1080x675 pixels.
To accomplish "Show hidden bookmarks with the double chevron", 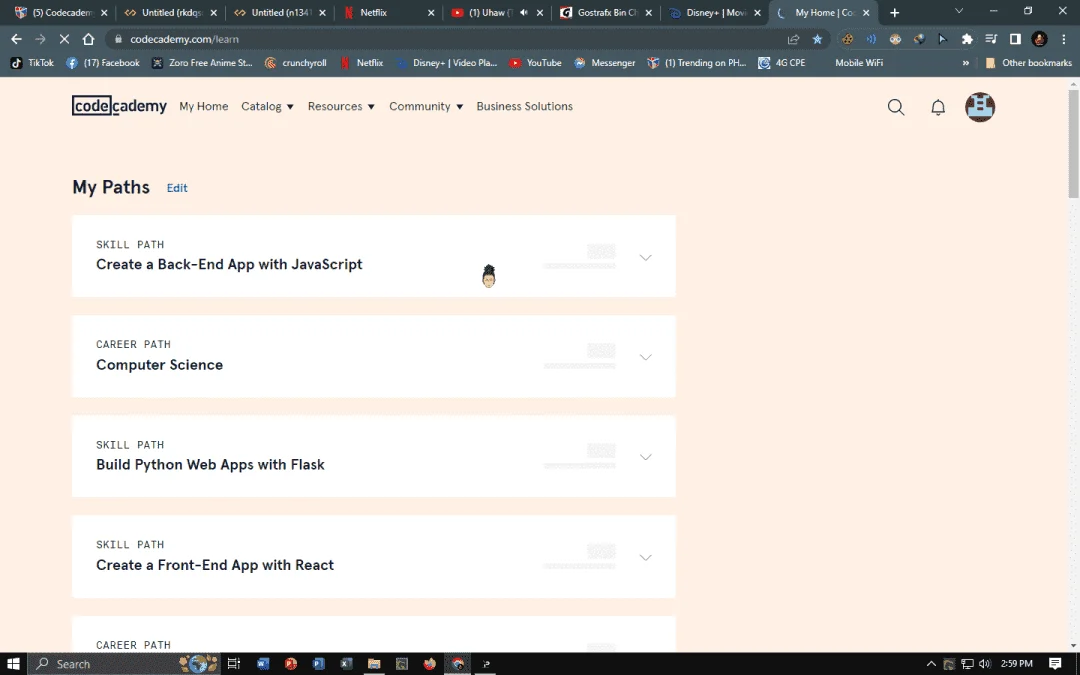I will 966,63.
